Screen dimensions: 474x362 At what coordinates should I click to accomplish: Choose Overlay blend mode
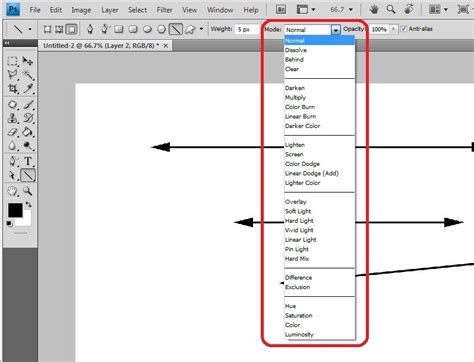319,202
